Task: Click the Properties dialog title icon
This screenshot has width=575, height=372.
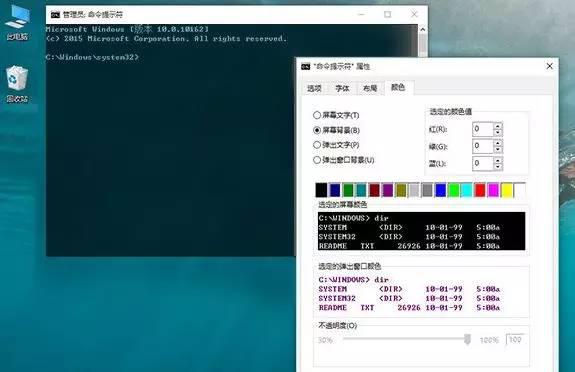Action: [x=305, y=66]
